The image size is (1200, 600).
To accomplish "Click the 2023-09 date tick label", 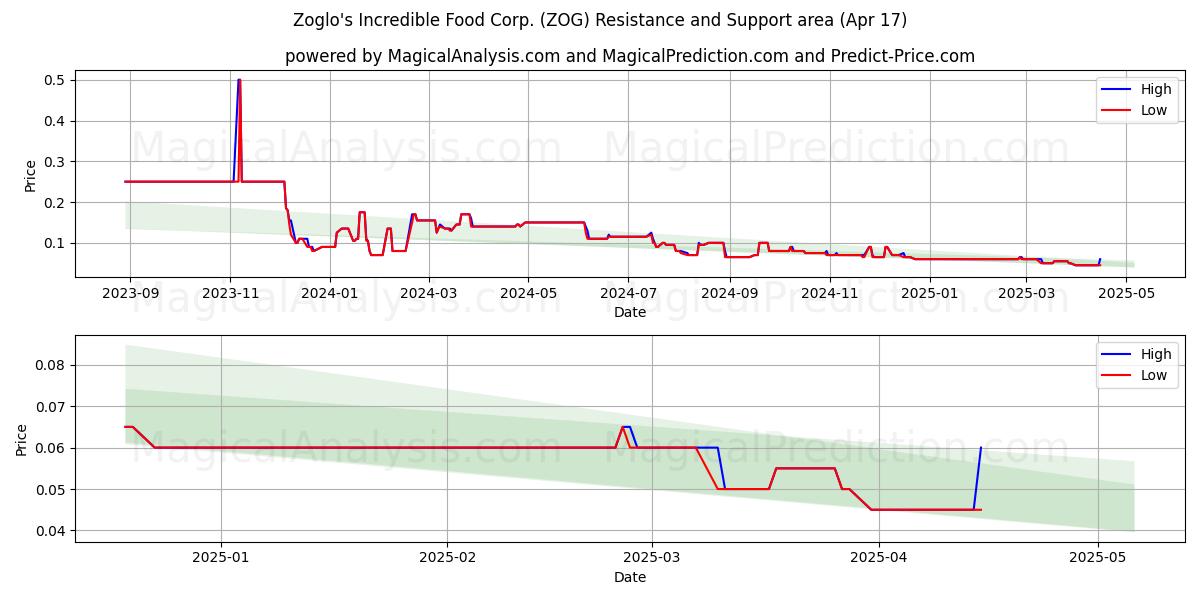I will [130, 293].
